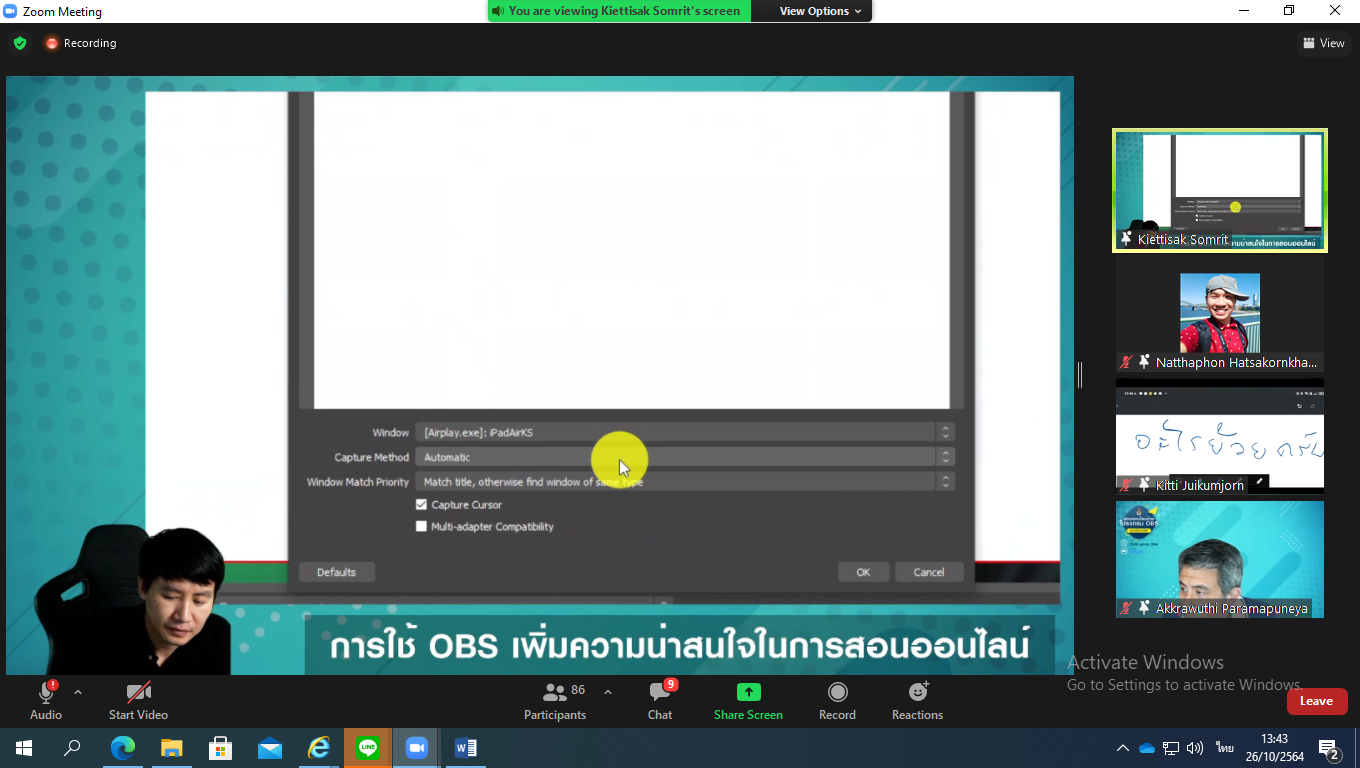Click the Audio microphone icon
Image resolution: width=1360 pixels, height=768 pixels.
(x=46, y=693)
